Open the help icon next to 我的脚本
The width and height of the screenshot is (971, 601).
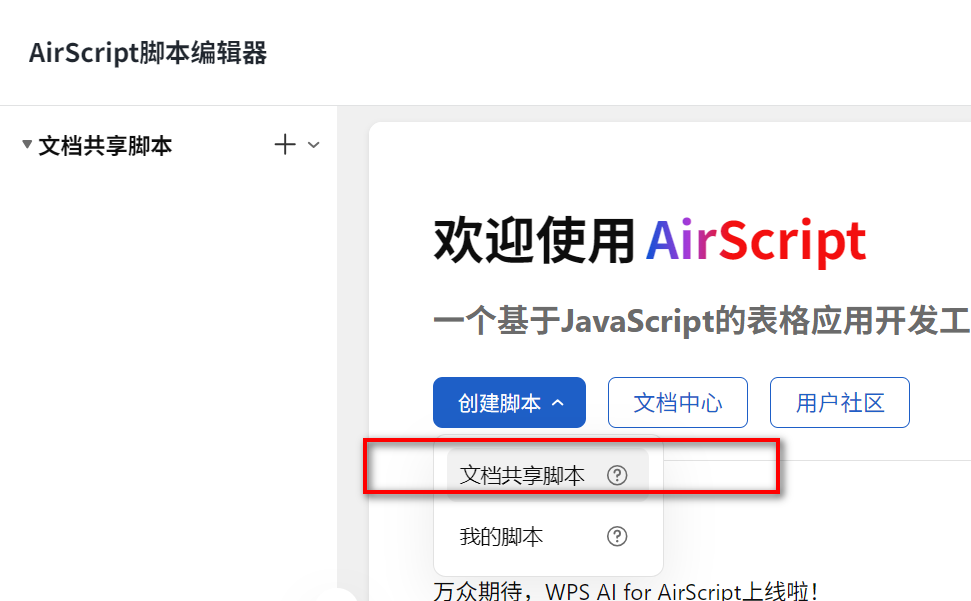click(617, 536)
